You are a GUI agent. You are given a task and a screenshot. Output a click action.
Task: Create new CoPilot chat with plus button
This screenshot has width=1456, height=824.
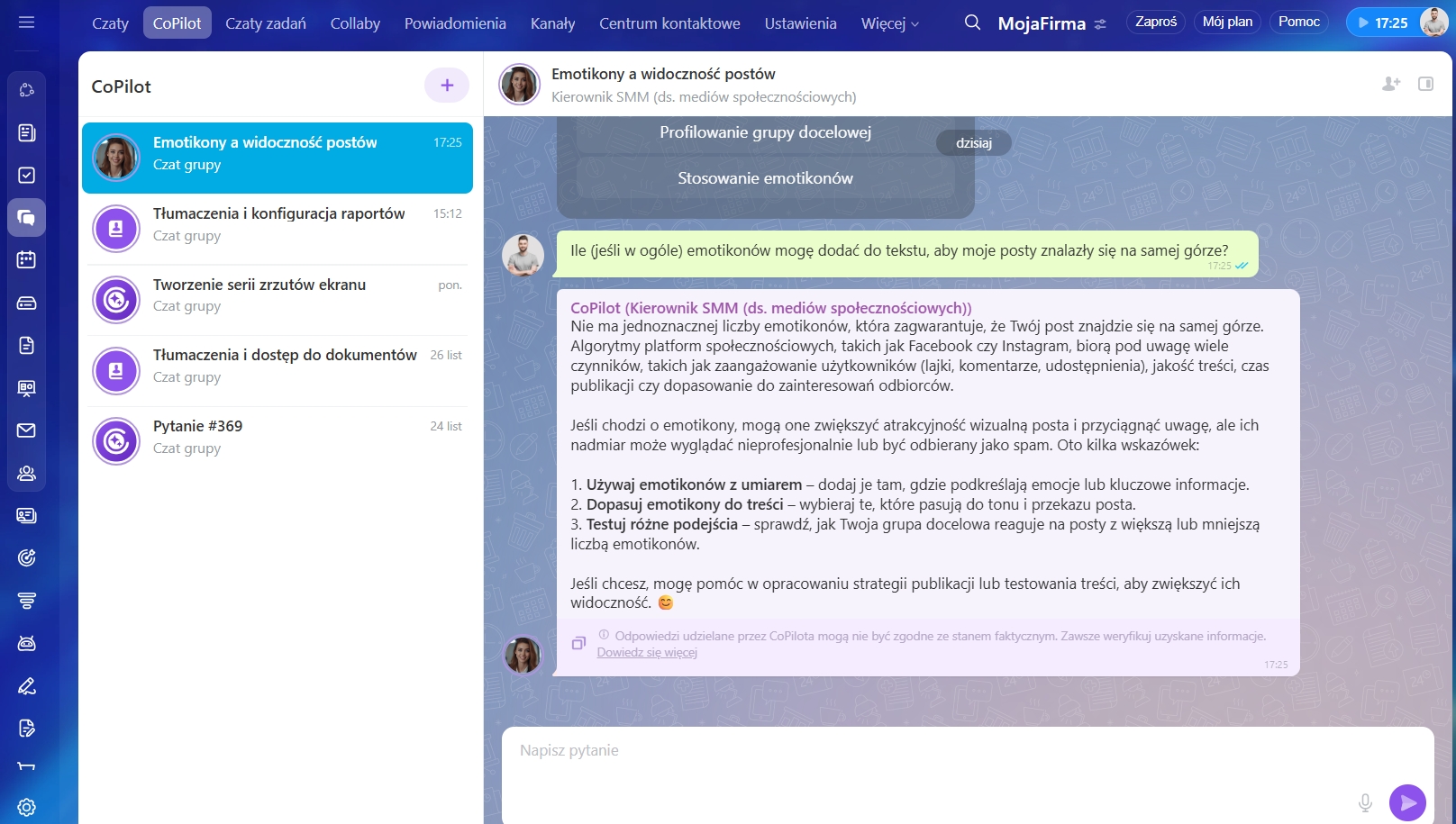(x=447, y=86)
